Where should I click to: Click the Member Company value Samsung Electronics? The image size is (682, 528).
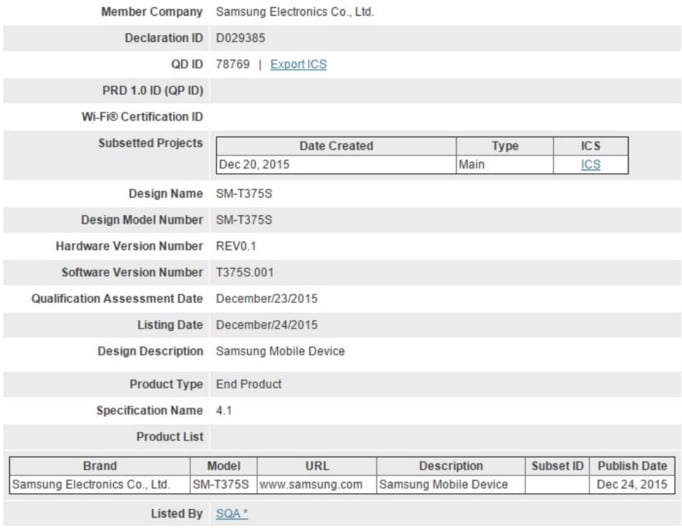[x=295, y=12]
